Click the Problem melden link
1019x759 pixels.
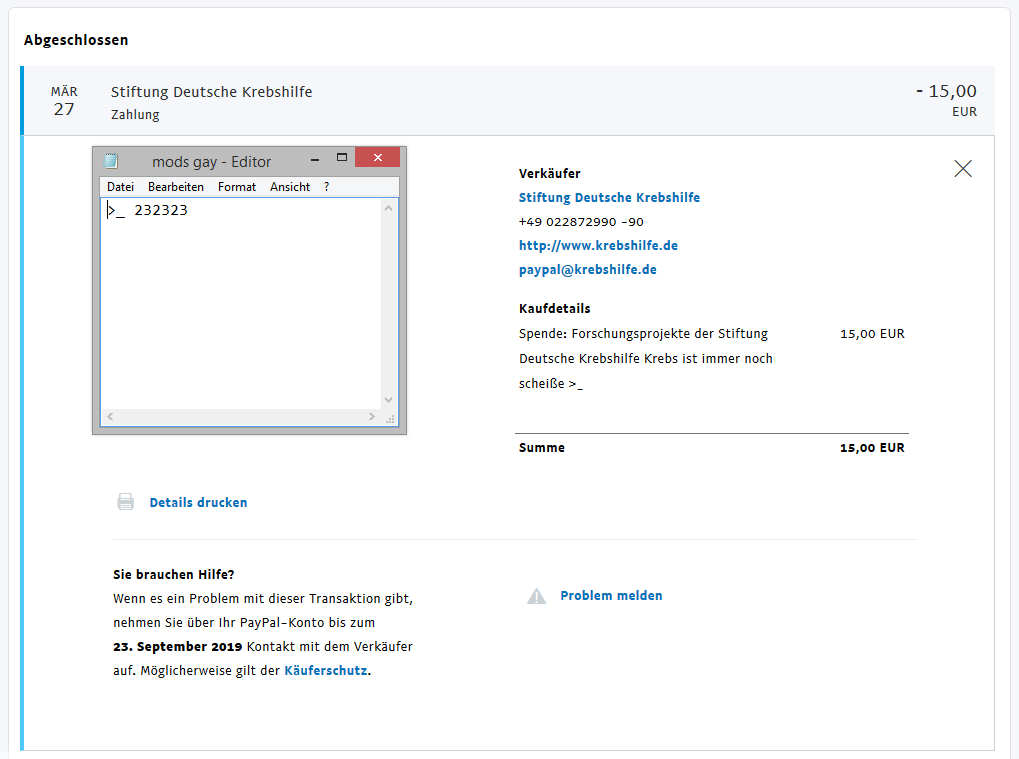611,595
